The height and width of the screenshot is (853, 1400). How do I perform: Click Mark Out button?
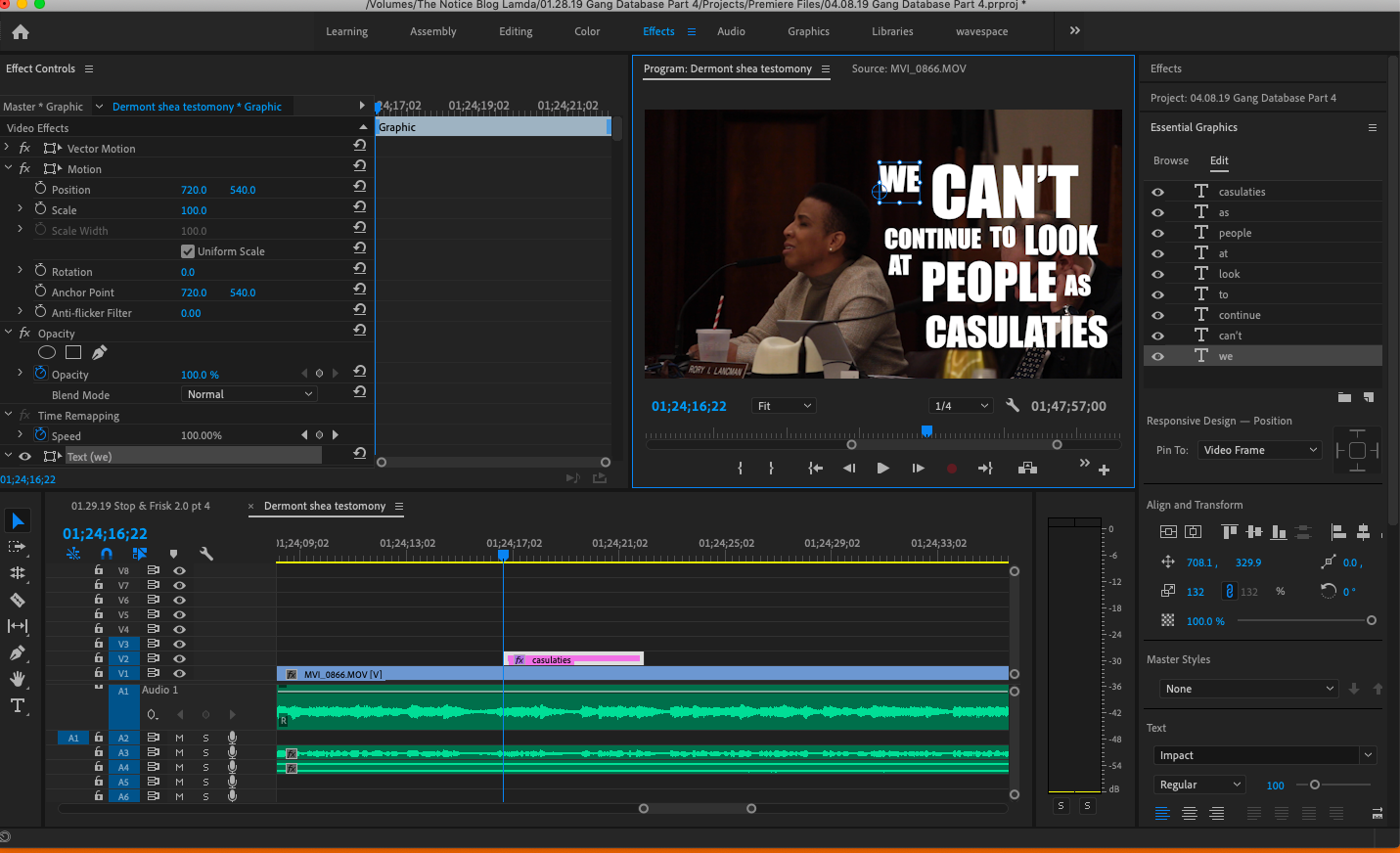pos(772,469)
